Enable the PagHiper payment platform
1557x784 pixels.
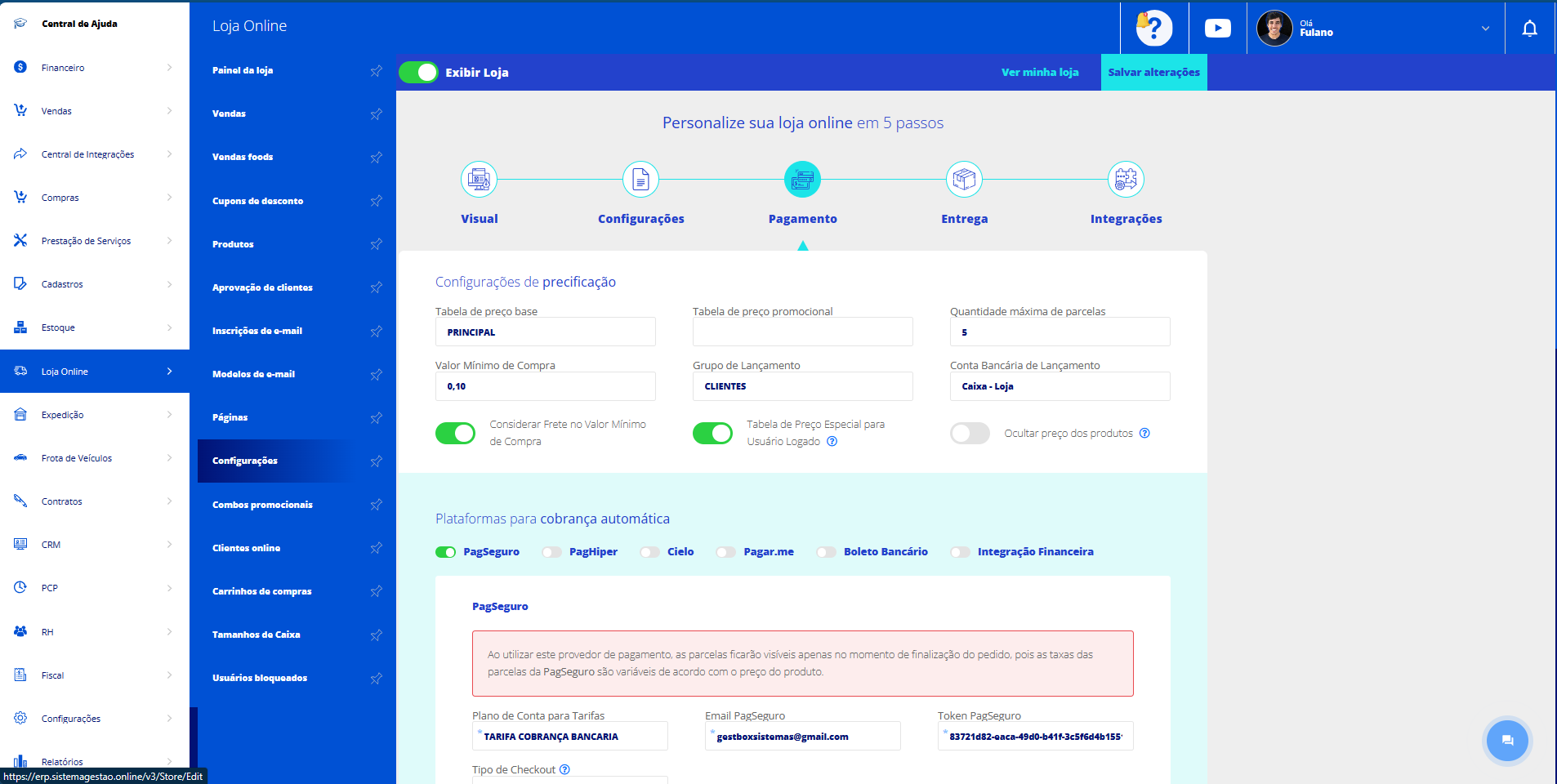[x=552, y=552]
